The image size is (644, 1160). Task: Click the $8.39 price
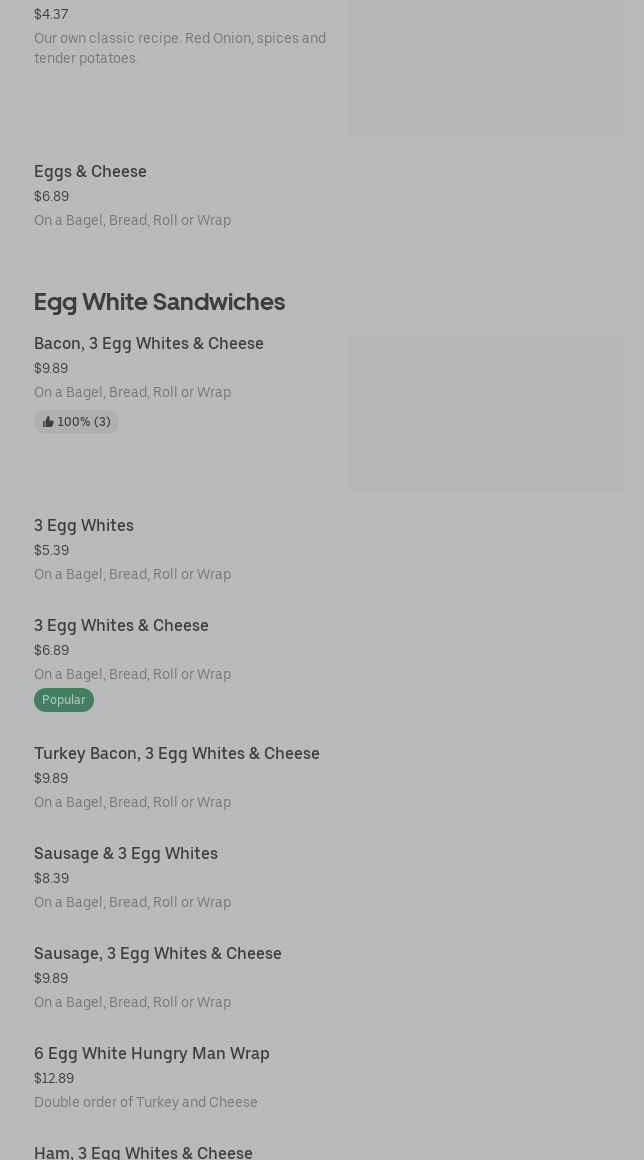[51, 878]
